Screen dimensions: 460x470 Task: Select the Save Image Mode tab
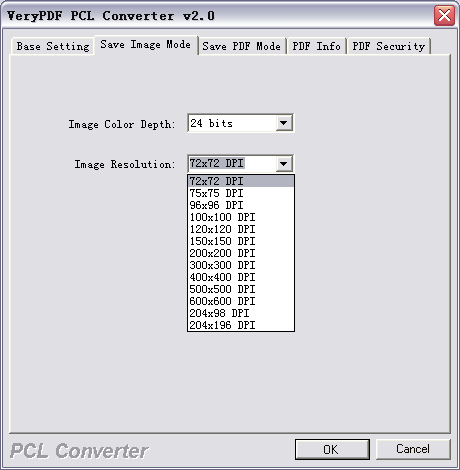point(146,45)
